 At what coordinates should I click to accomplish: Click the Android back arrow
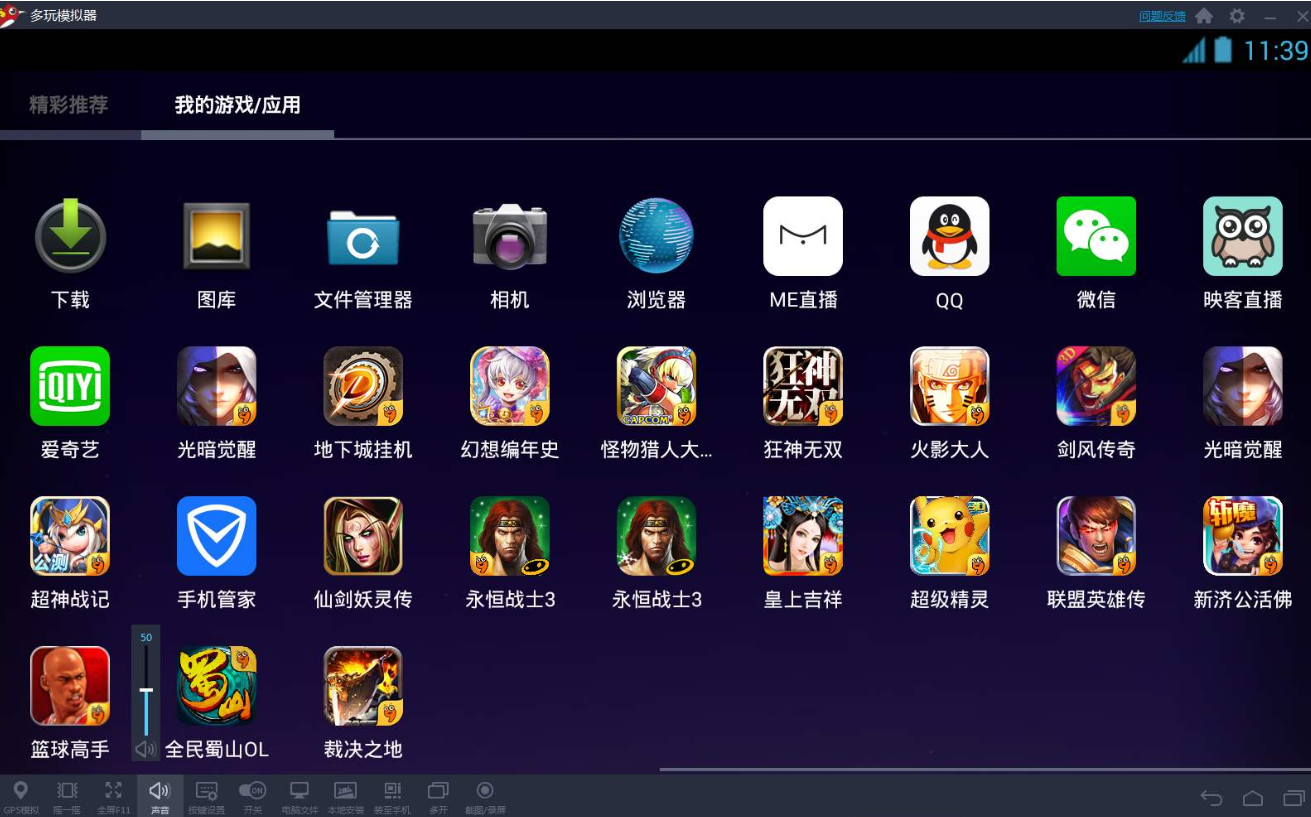pos(1211,798)
